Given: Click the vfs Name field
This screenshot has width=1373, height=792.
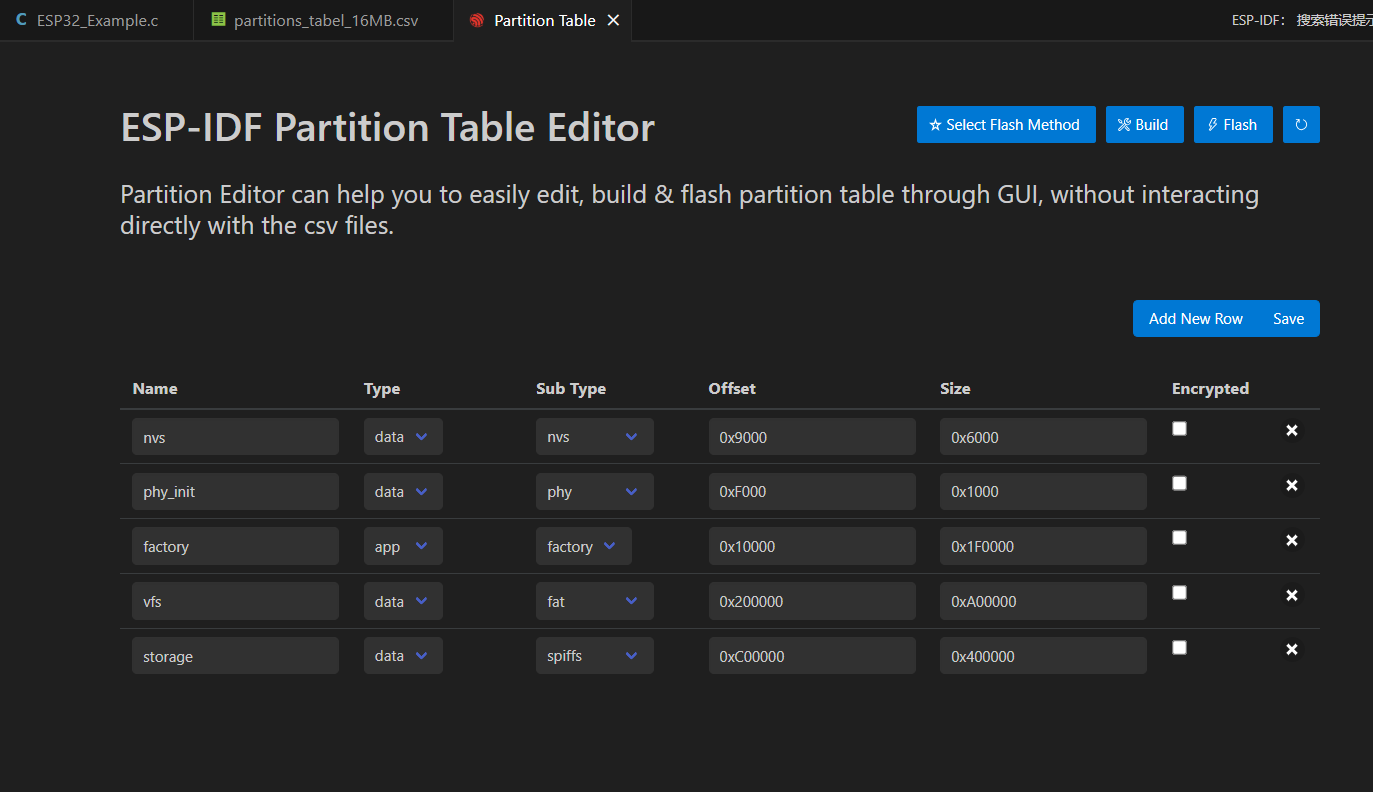Looking at the screenshot, I should (235, 602).
